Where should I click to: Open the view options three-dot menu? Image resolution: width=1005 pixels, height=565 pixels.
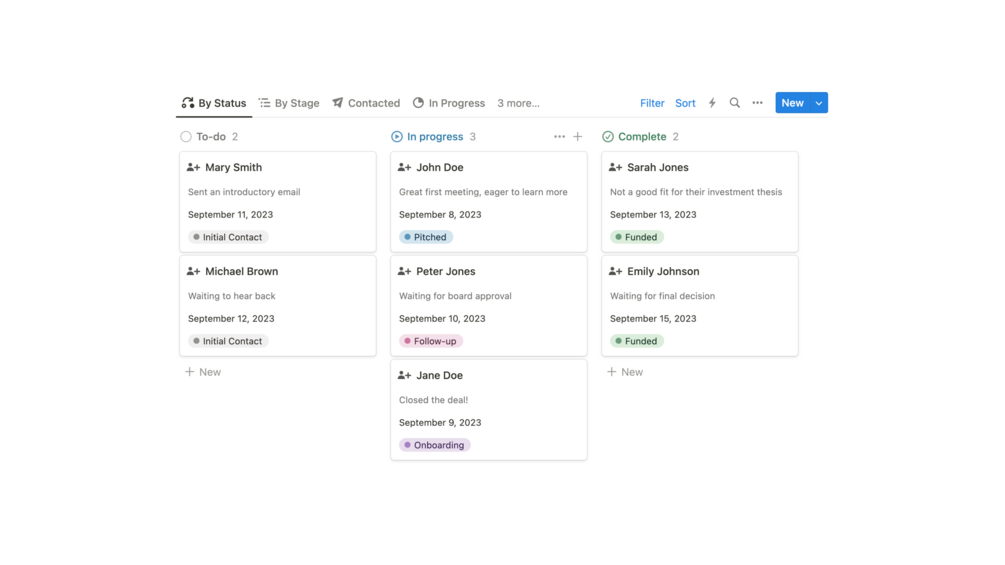[x=758, y=102]
